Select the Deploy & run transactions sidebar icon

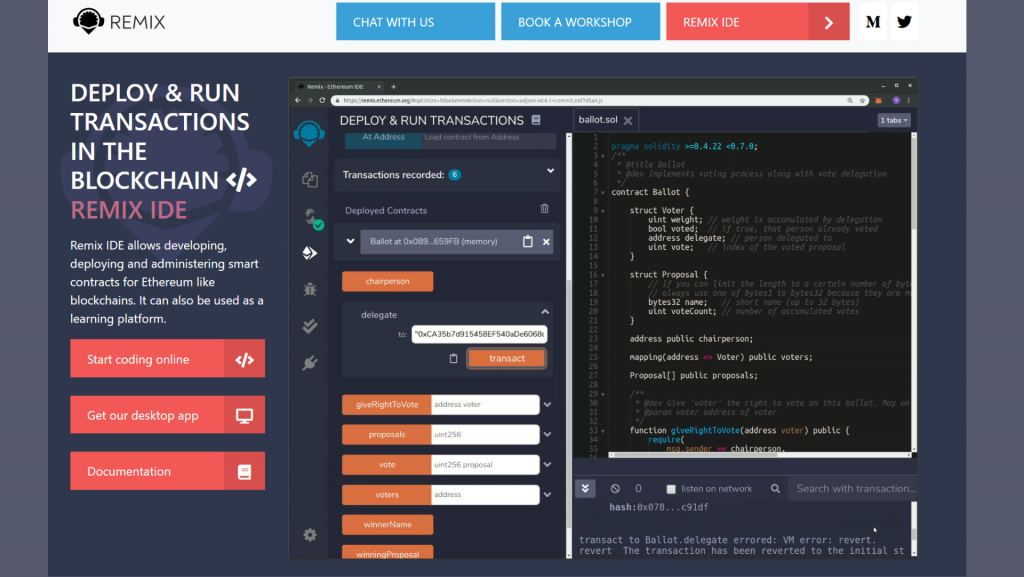(310, 253)
